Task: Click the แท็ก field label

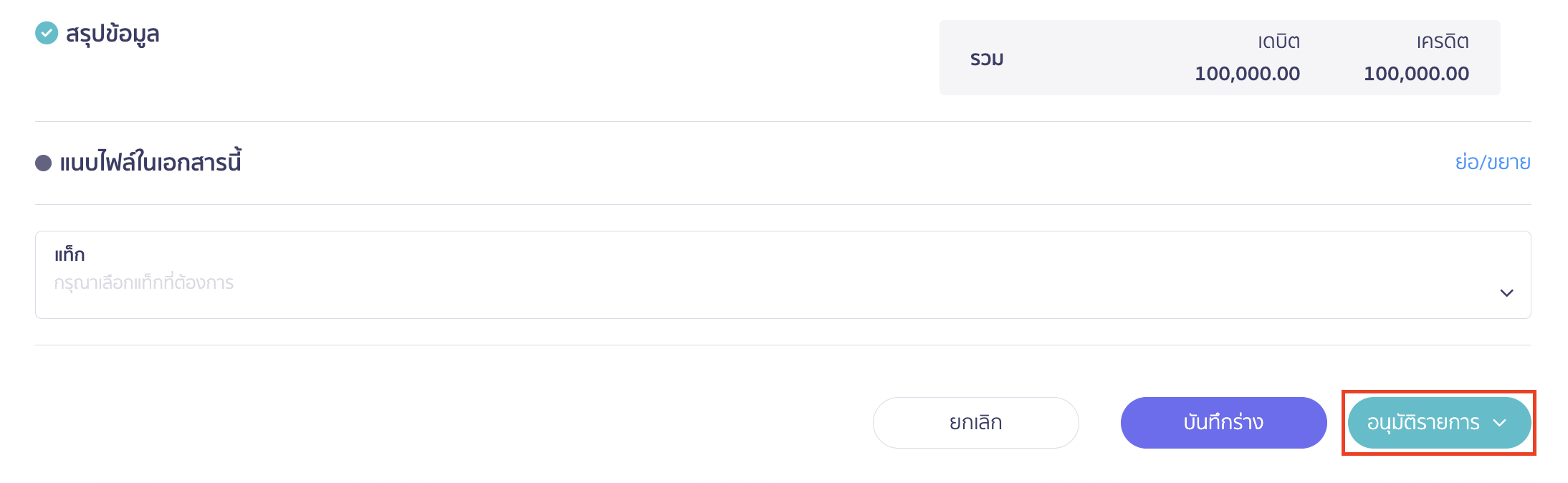Action: tap(70, 255)
